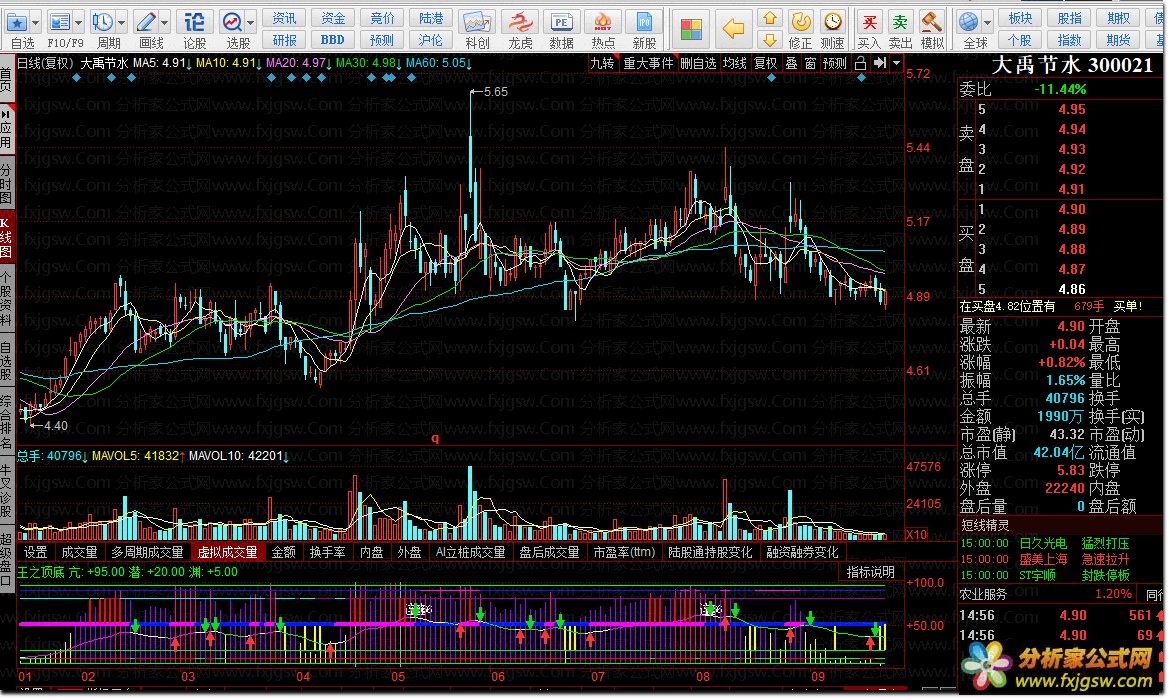Toggle 复权 price adjustment
The image size is (1169, 698).
(x=766, y=63)
